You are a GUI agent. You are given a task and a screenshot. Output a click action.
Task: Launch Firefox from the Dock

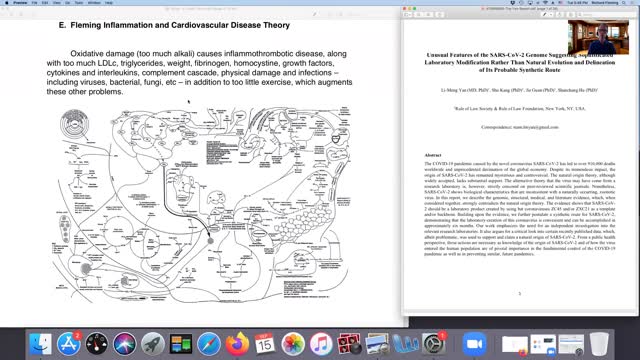pos(237,344)
